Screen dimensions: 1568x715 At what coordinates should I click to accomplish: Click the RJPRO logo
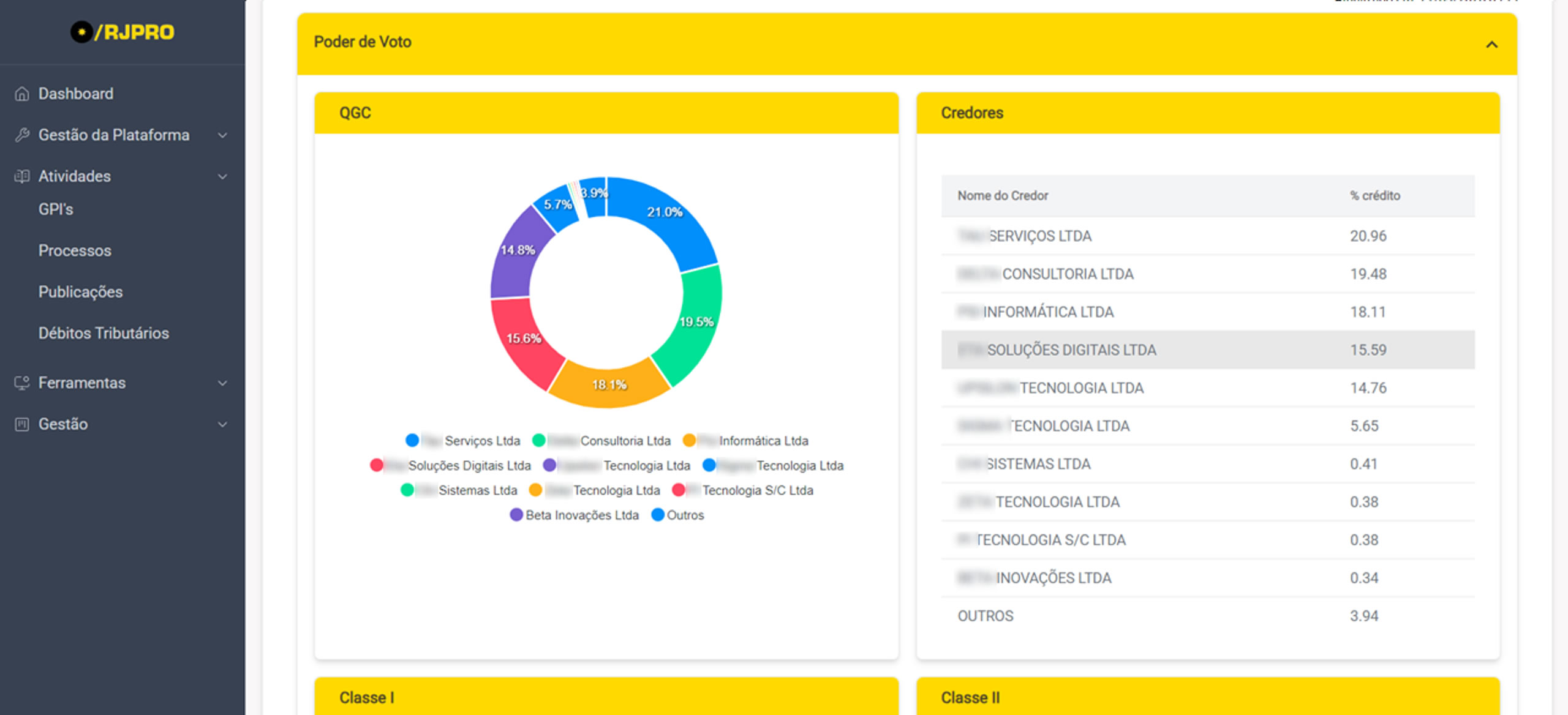(122, 32)
